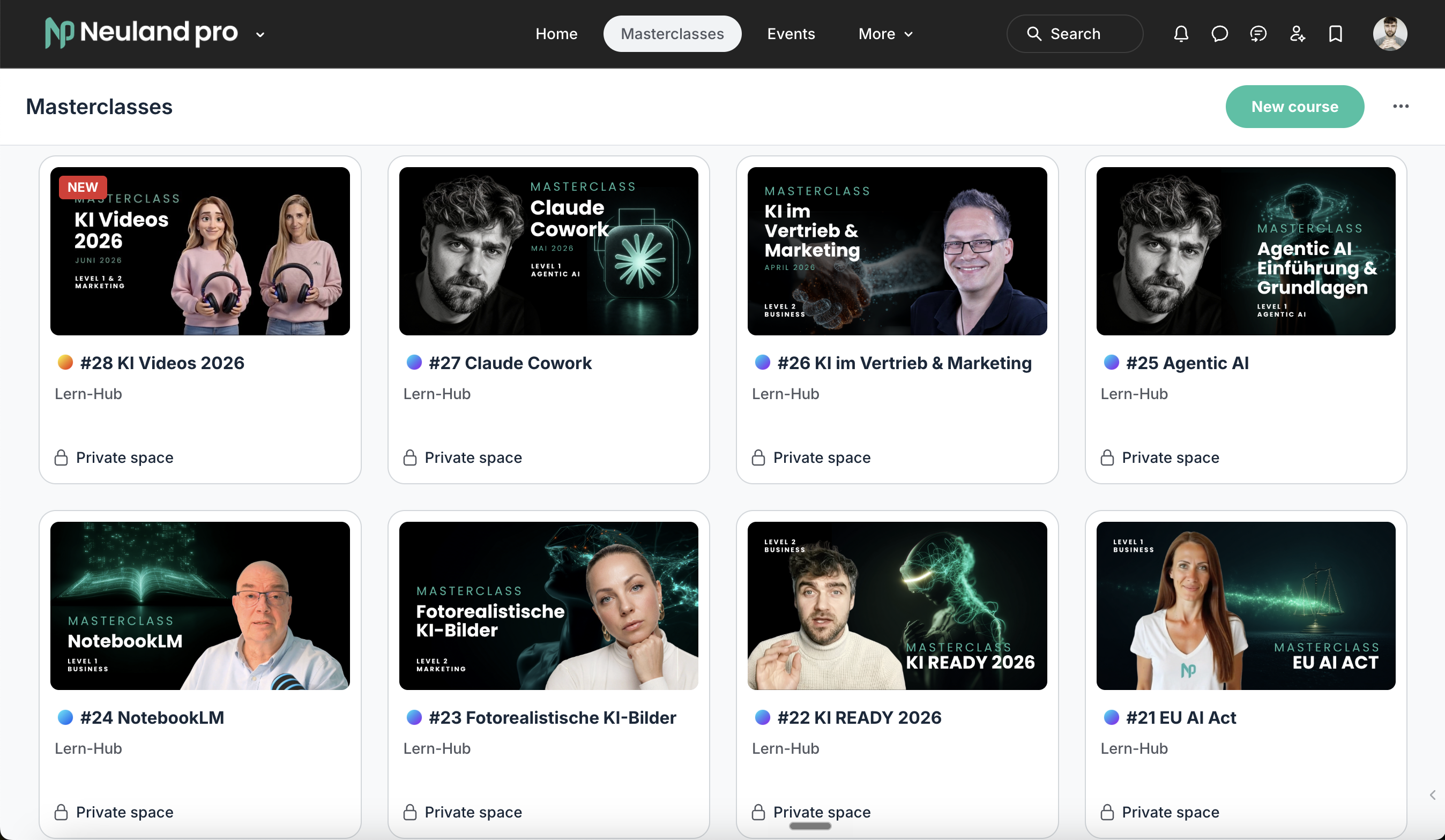Open the #25 Agentic AI course title
Screen dimensions: 1445x840
(x=1187, y=363)
